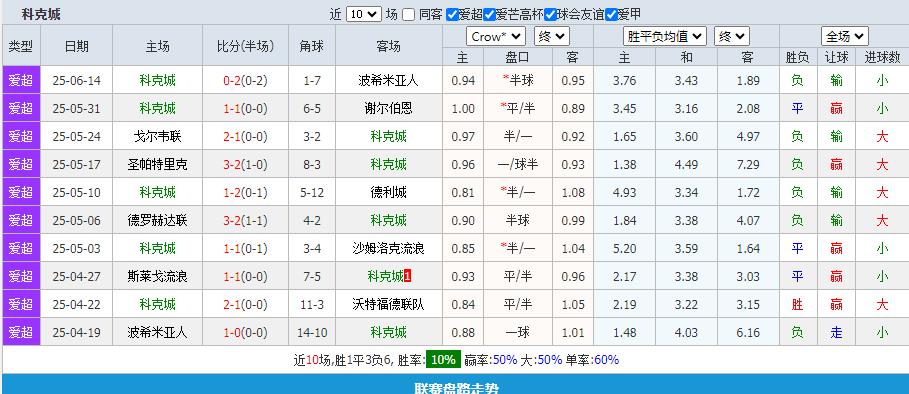909x394 pixels.
Task: Open the 全场 dropdown
Action: (844, 37)
